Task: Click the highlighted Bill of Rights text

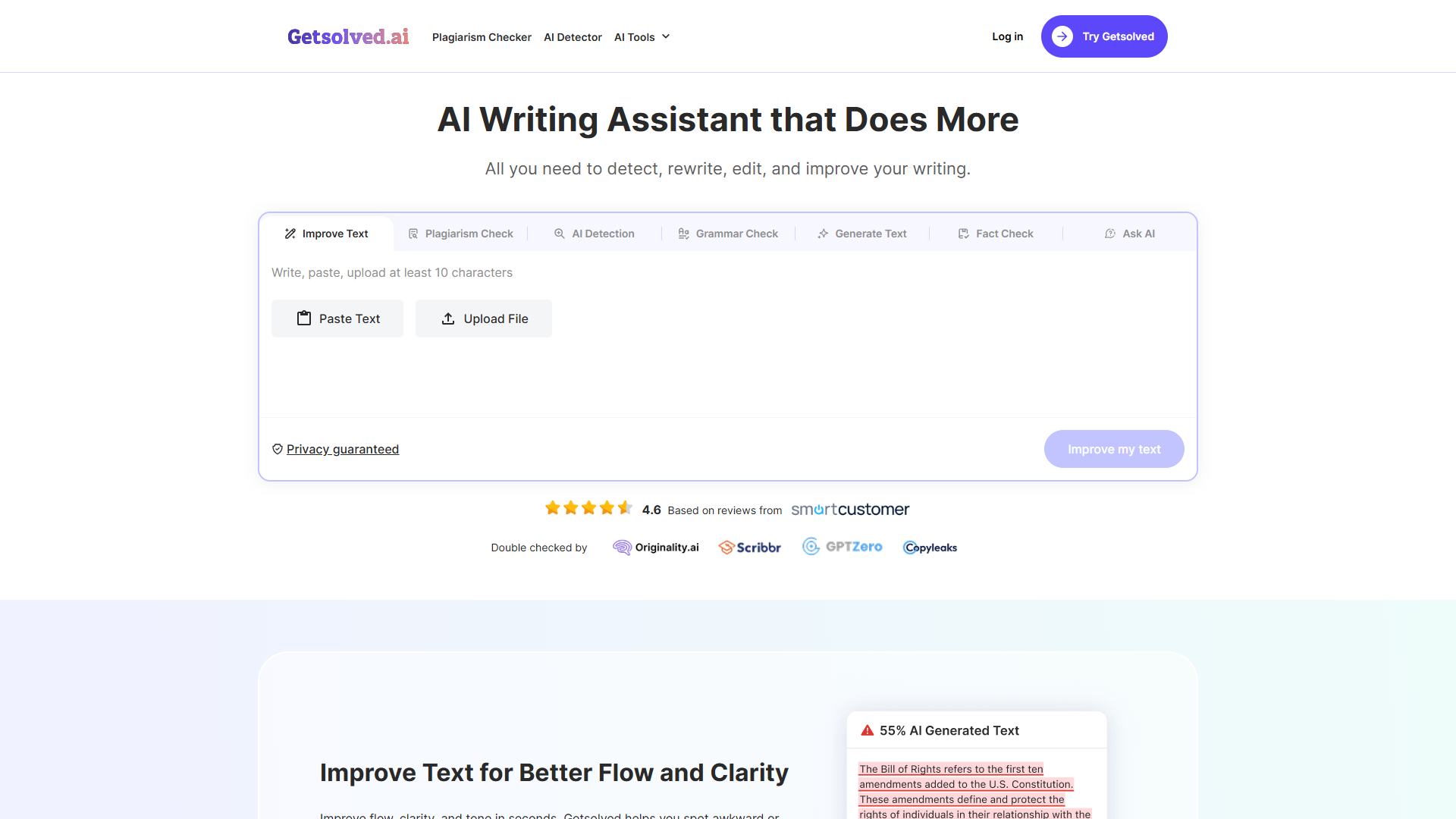Action: [x=974, y=791]
